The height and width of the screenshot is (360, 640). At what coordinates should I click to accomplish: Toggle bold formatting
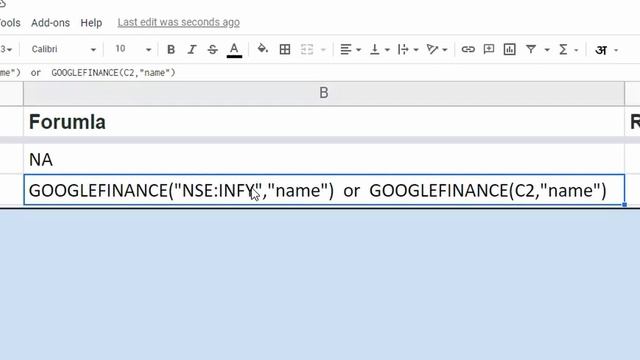click(171, 49)
